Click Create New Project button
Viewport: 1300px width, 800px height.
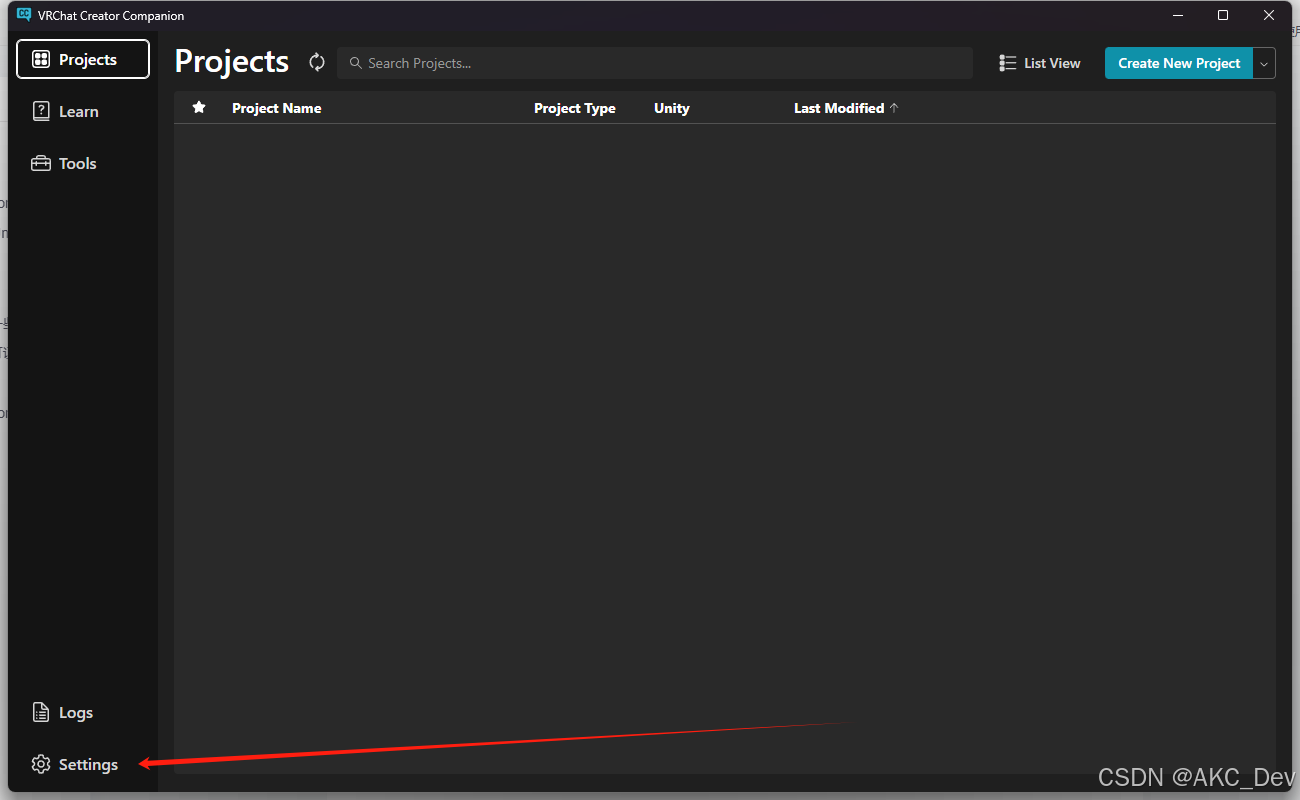pos(1179,63)
